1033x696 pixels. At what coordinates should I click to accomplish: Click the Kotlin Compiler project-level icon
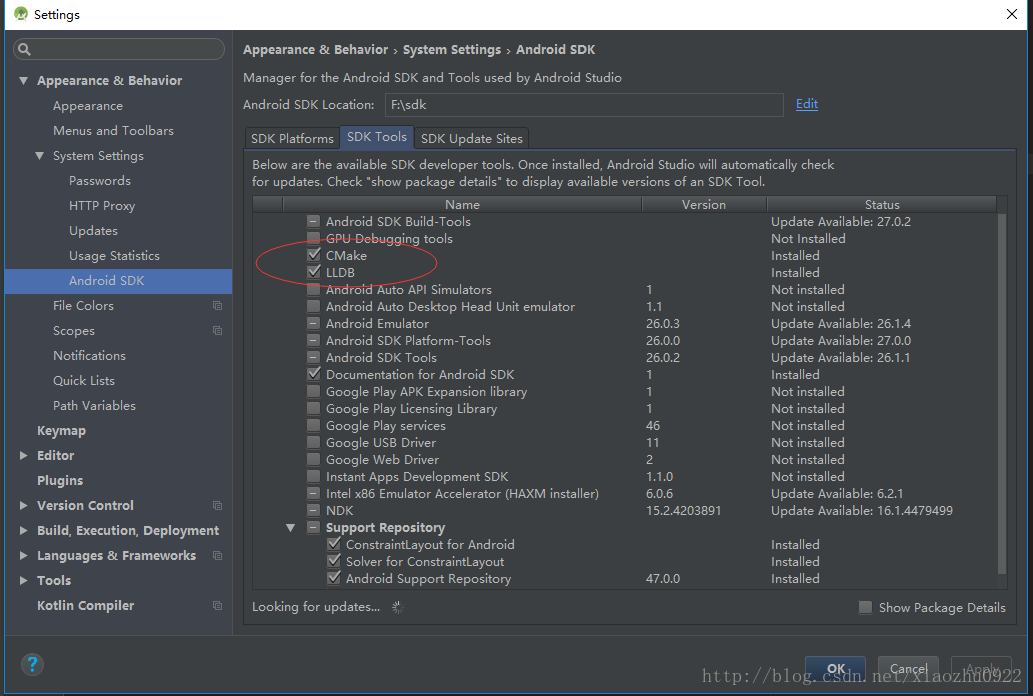coord(217,606)
